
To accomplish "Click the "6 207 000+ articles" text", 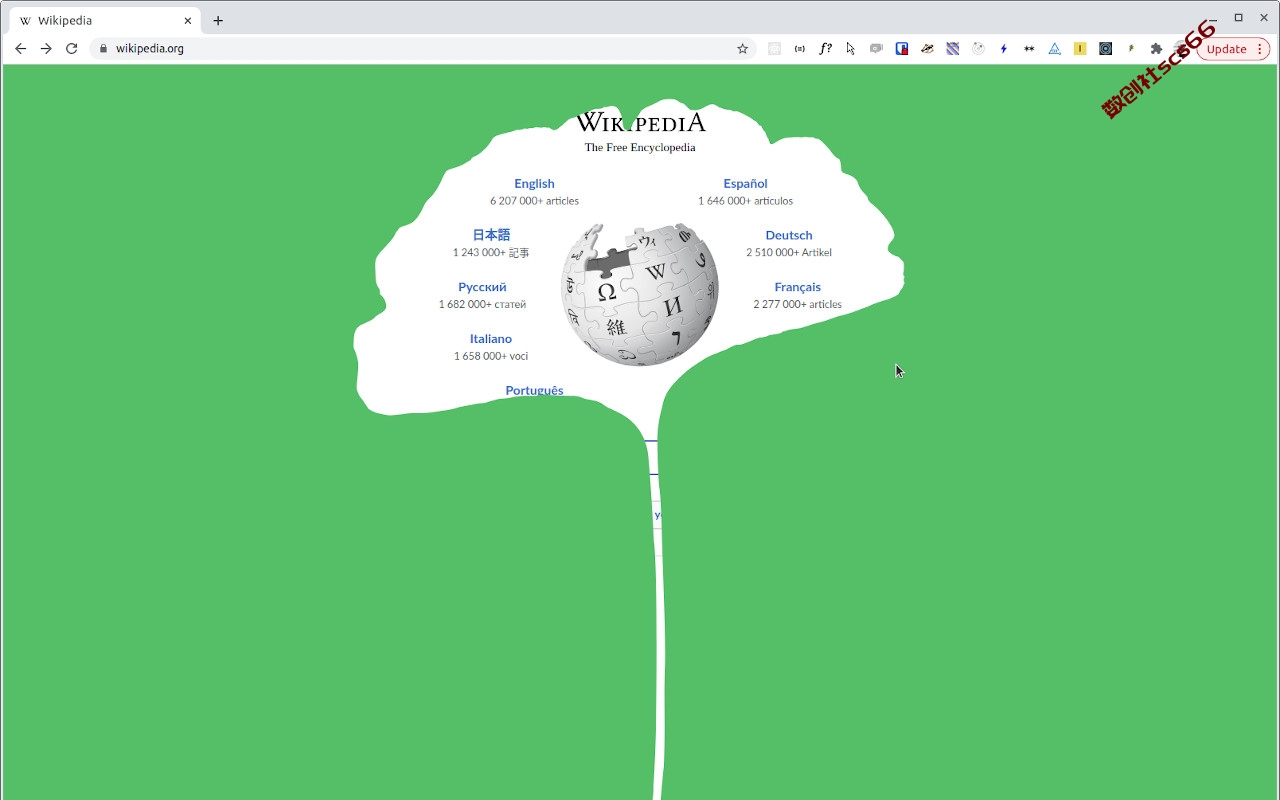I will pyautogui.click(x=534, y=201).
